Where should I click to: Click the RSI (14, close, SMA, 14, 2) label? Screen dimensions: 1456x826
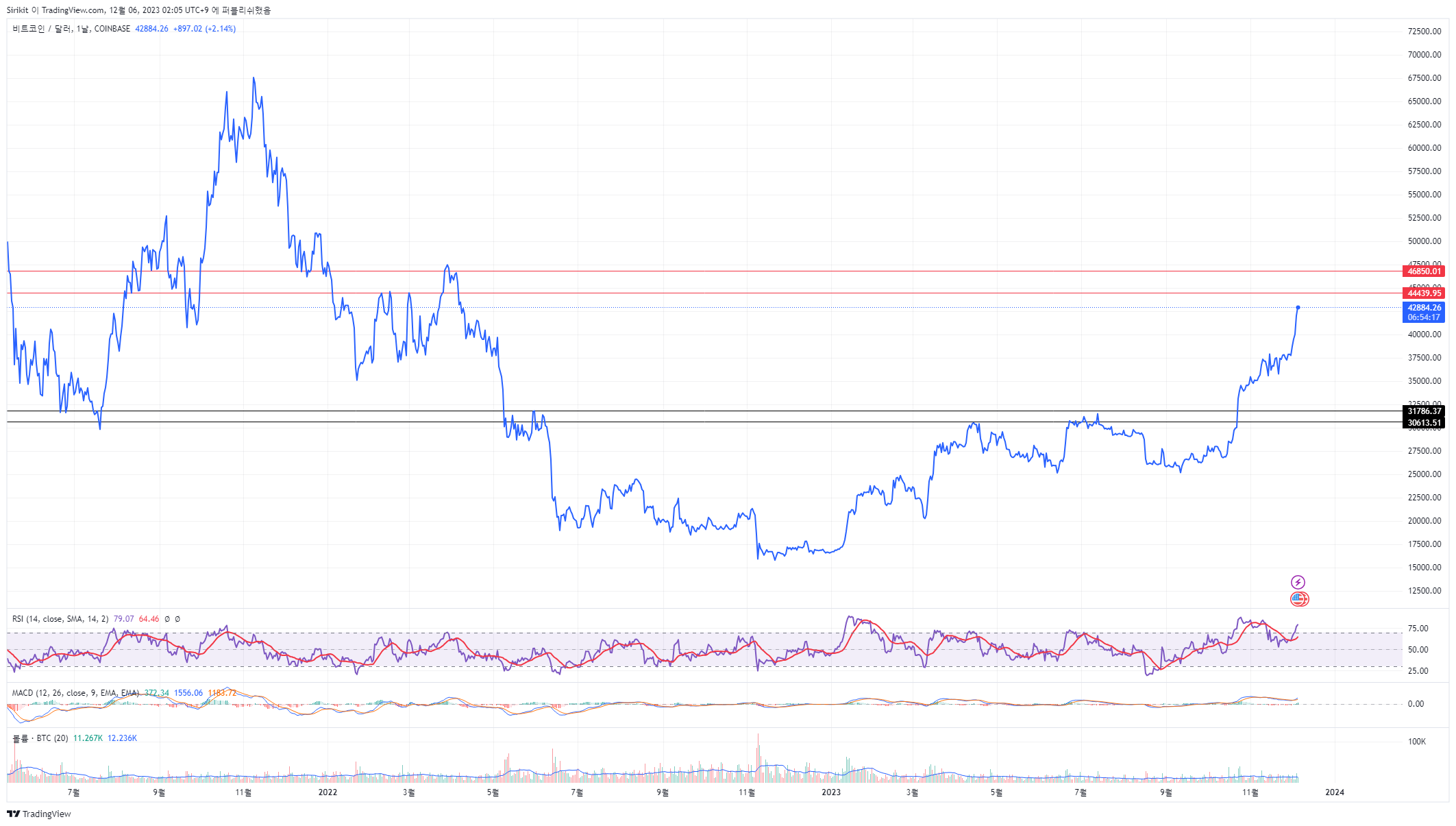60,619
